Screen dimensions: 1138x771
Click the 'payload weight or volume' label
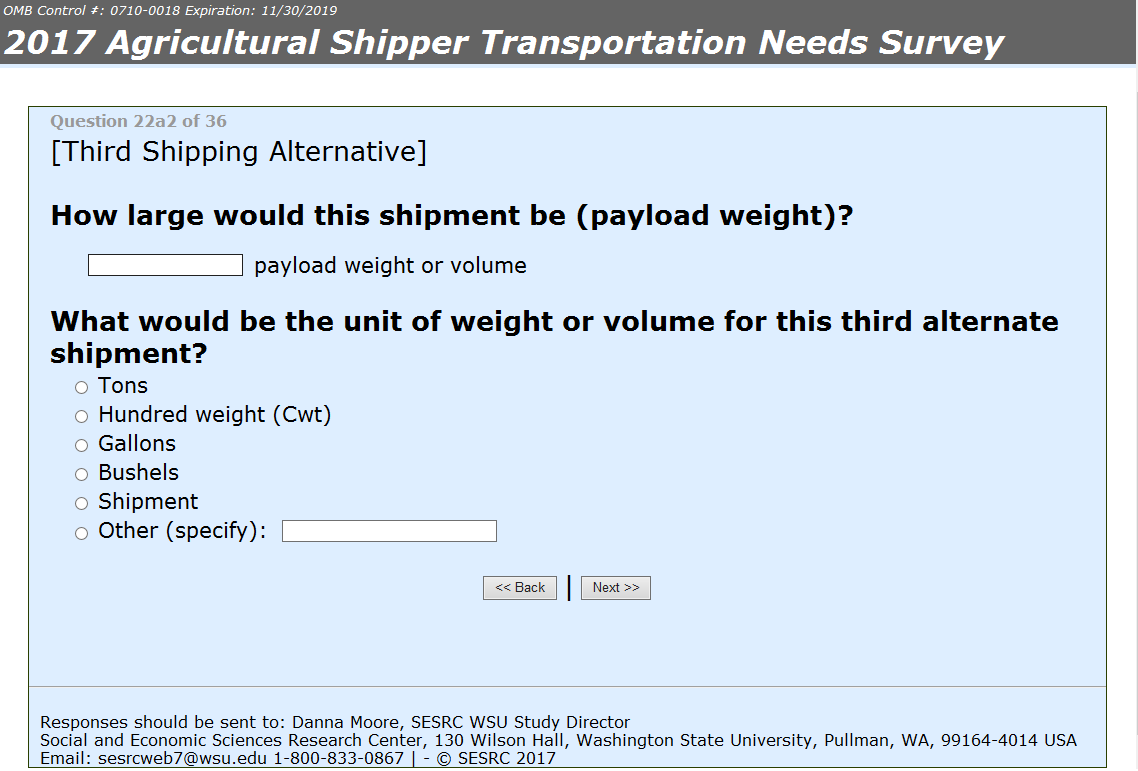click(390, 266)
